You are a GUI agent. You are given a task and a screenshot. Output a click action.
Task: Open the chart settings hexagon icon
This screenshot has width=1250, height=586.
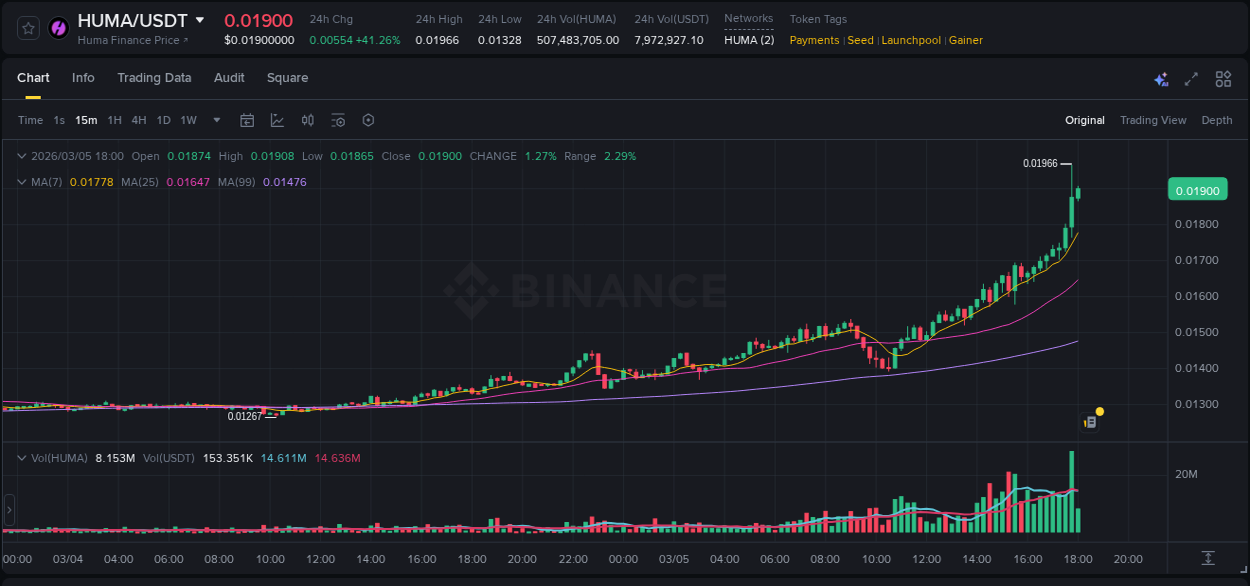point(368,120)
